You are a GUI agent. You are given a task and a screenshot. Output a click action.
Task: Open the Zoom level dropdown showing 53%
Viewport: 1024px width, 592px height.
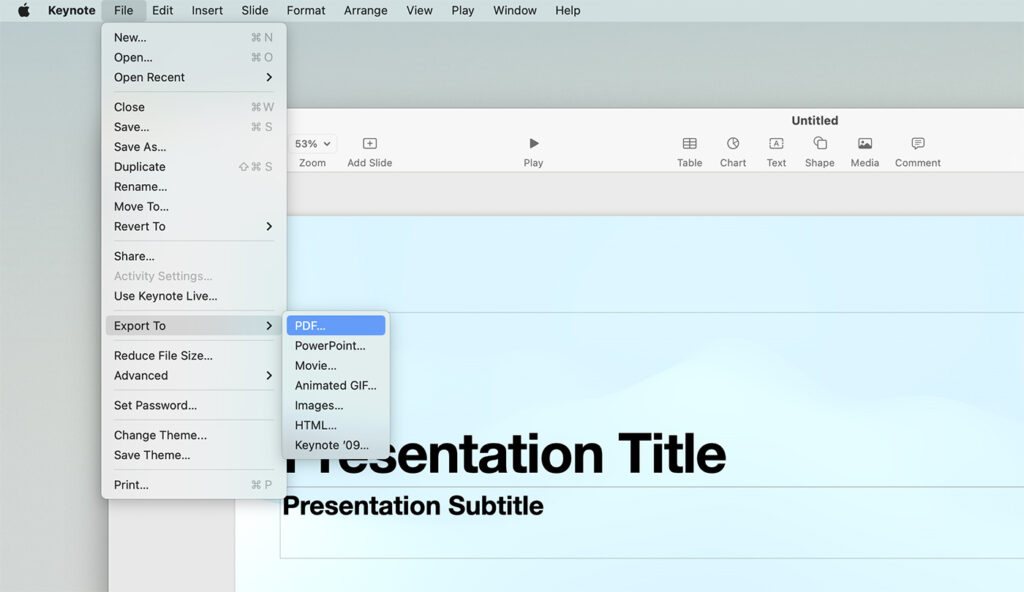click(x=312, y=143)
